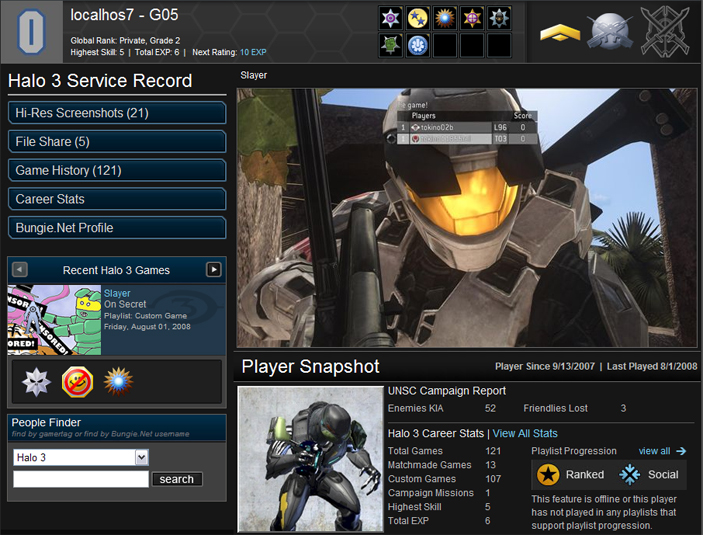
Task: Click the gamertag text field in People Finder
Action: tap(80, 479)
